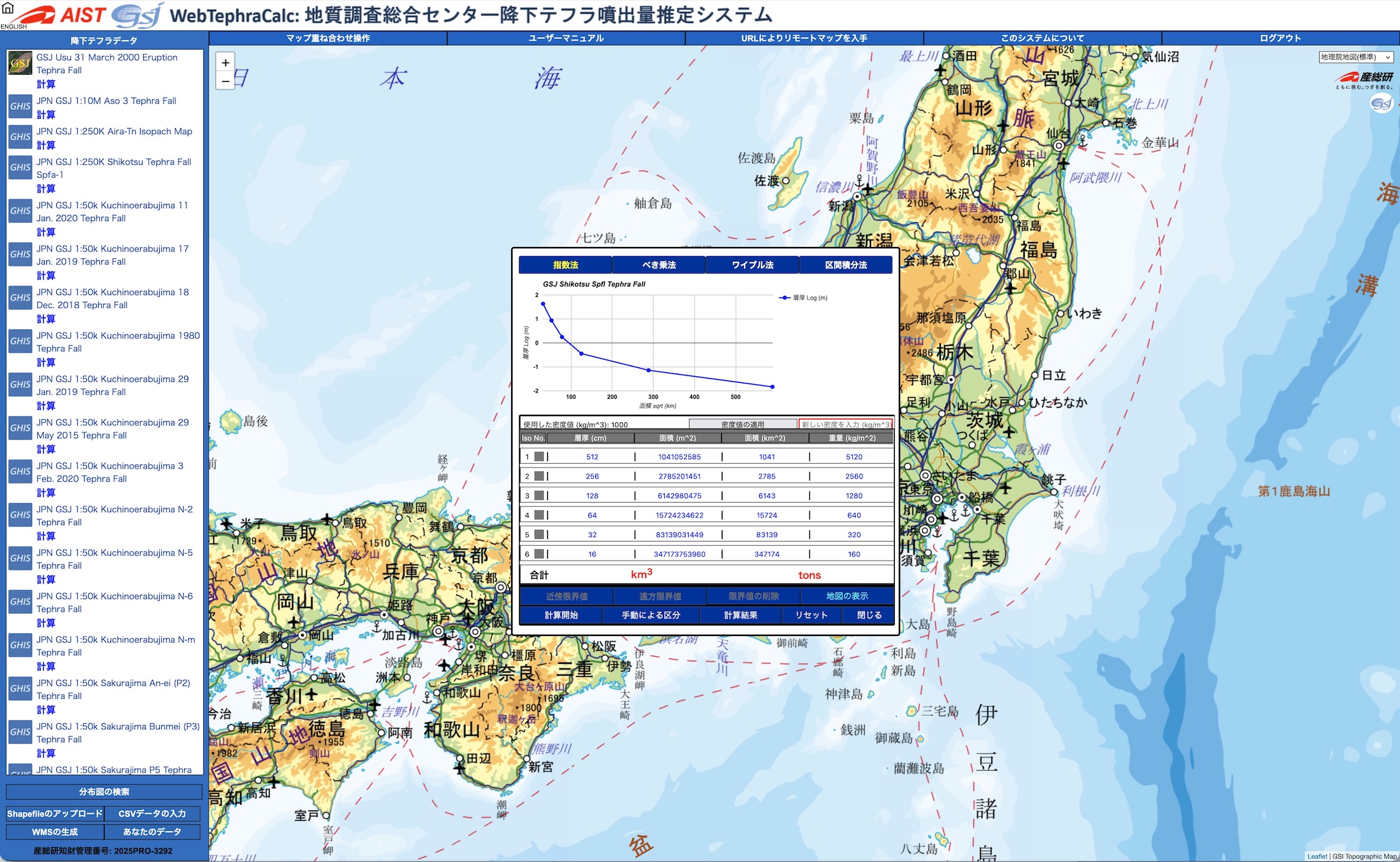Click the Shapefileのアップロード button
The image size is (1400, 862).
point(55,814)
